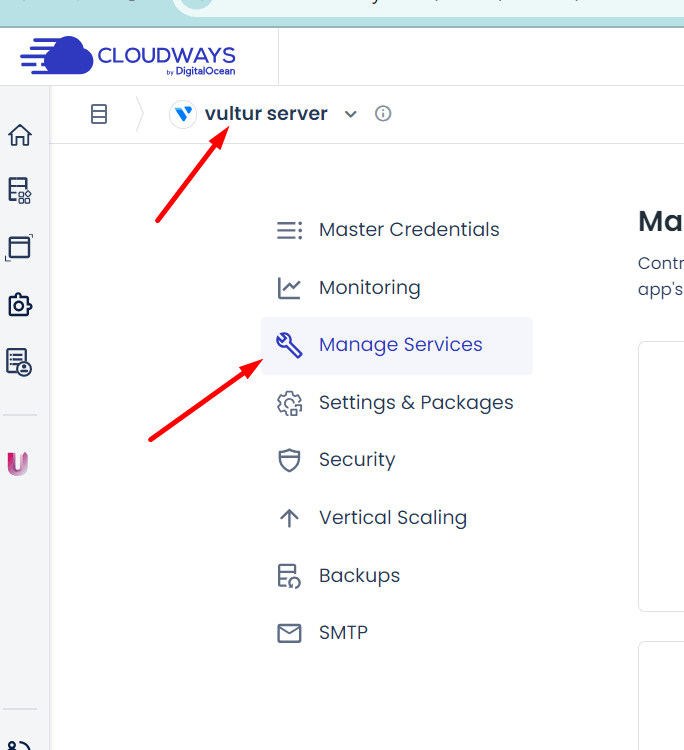Image resolution: width=684 pixels, height=750 pixels.
Task: Click the bottom-left sidebar user icon
Action: click(19, 744)
